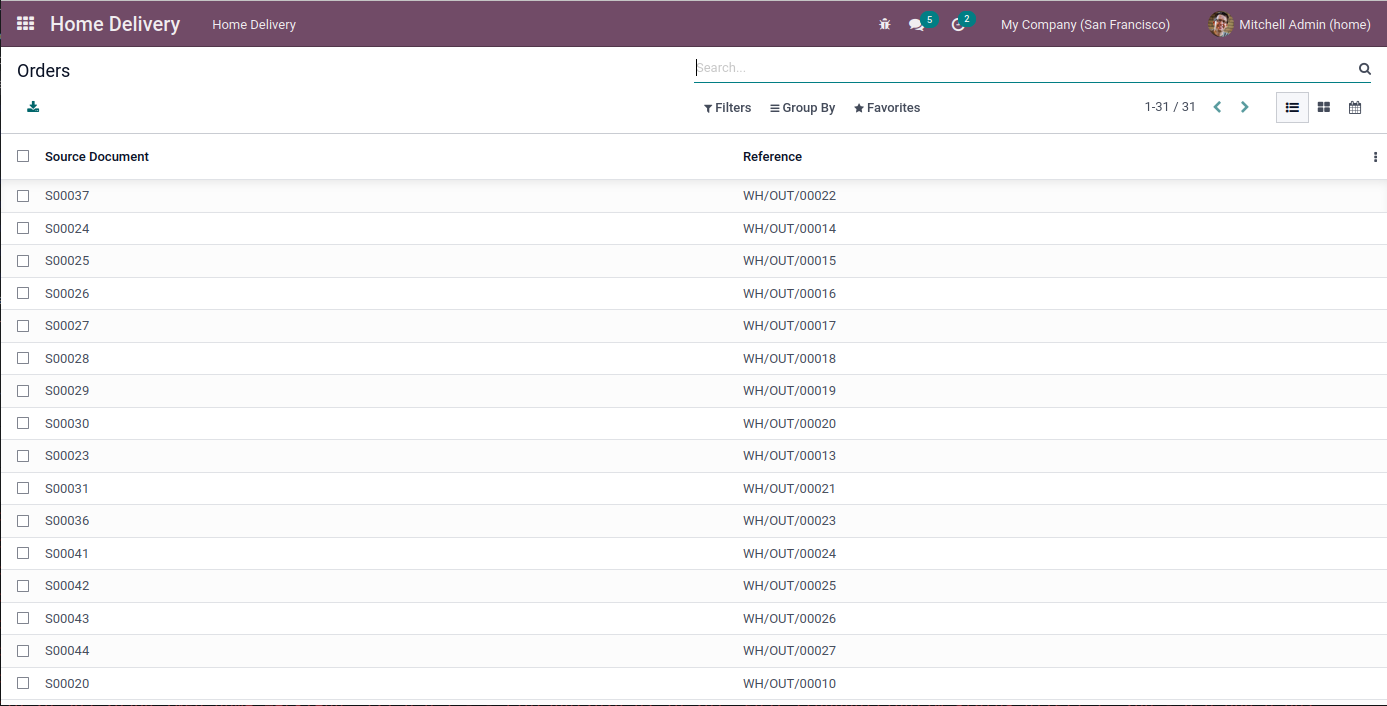Select checkbox for order S00036
This screenshot has height=706, width=1387.
(x=23, y=521)
